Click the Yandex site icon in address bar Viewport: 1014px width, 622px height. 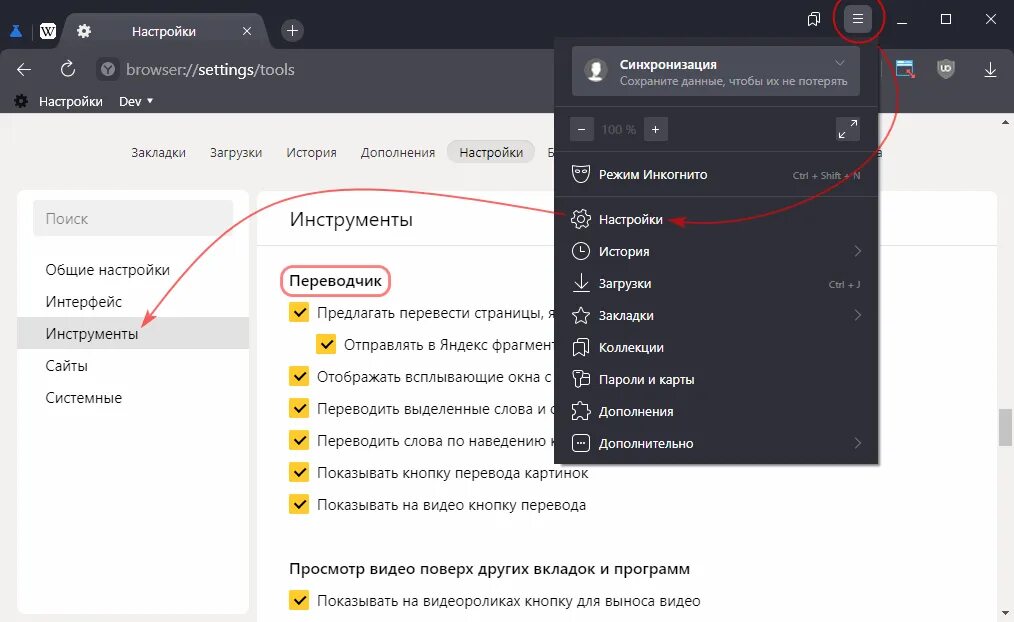coord(108,69)
